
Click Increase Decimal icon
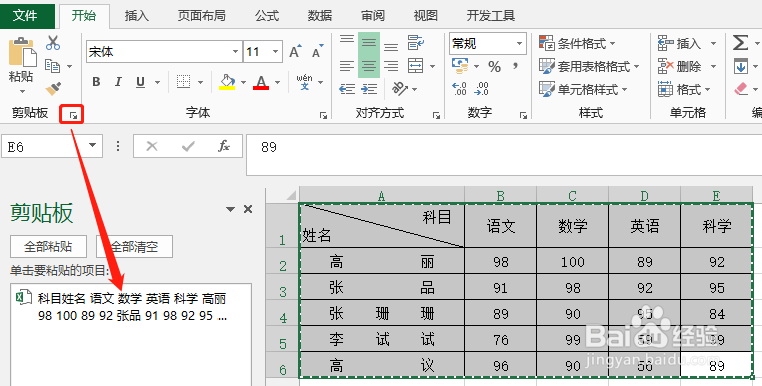459,88
